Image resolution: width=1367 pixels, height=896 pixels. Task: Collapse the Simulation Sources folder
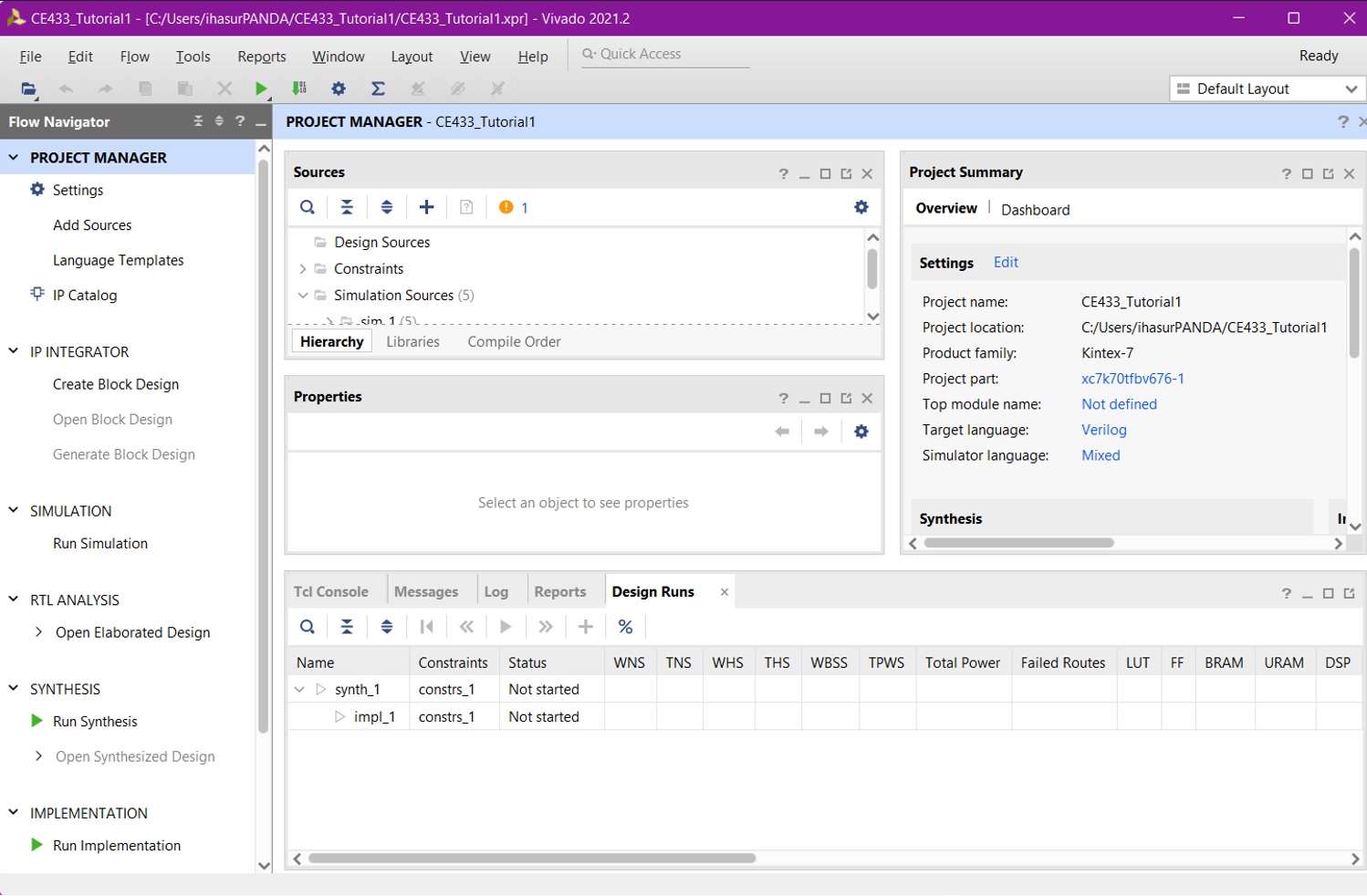[x=303, y=296]
